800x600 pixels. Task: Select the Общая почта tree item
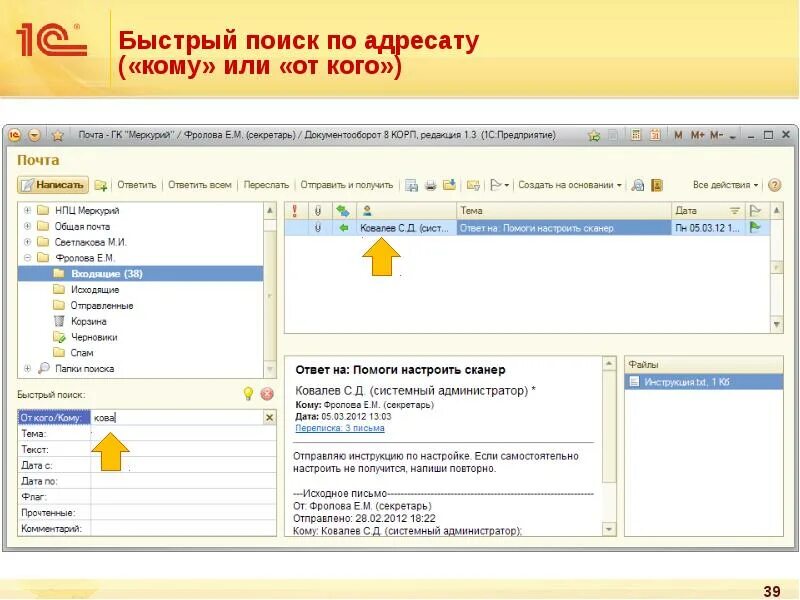82,226
